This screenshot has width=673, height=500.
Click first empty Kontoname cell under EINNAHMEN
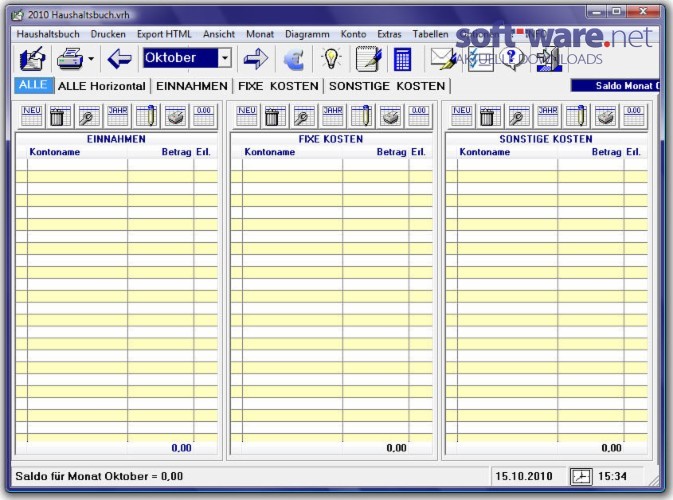pos(77,164)
